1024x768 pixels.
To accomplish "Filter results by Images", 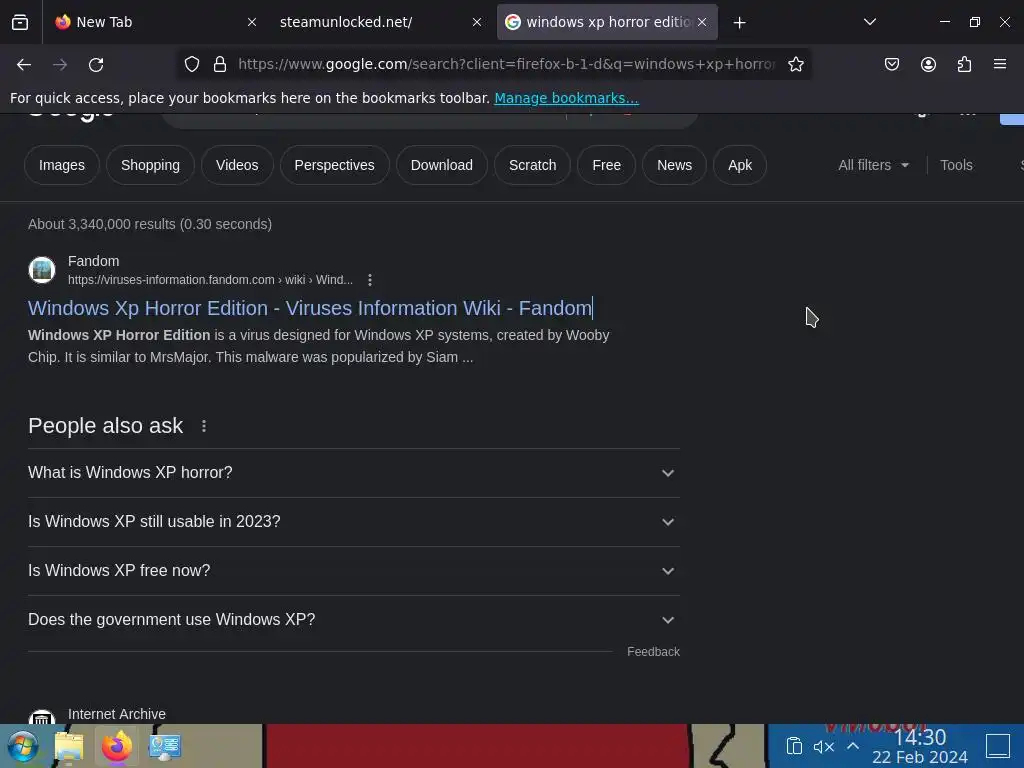I will pyautogui.click(x=61, y=165).
